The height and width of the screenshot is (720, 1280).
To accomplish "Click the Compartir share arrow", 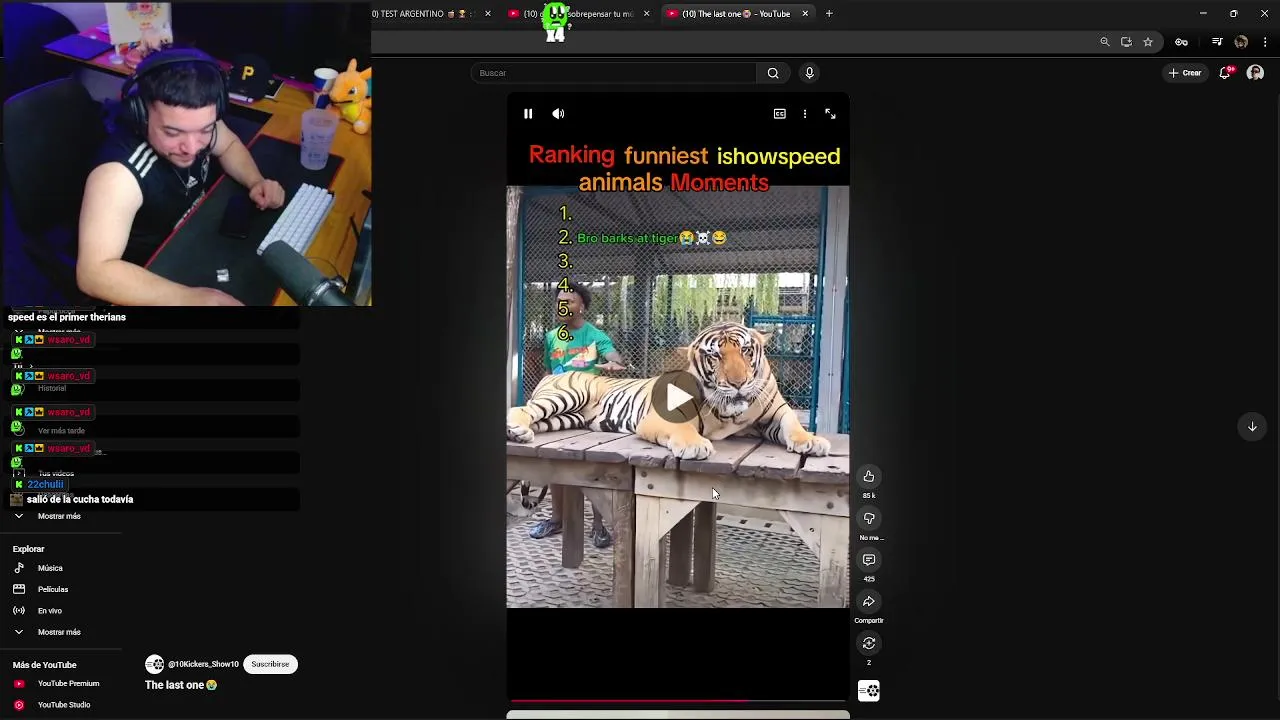I will click(x=869, y=602).
